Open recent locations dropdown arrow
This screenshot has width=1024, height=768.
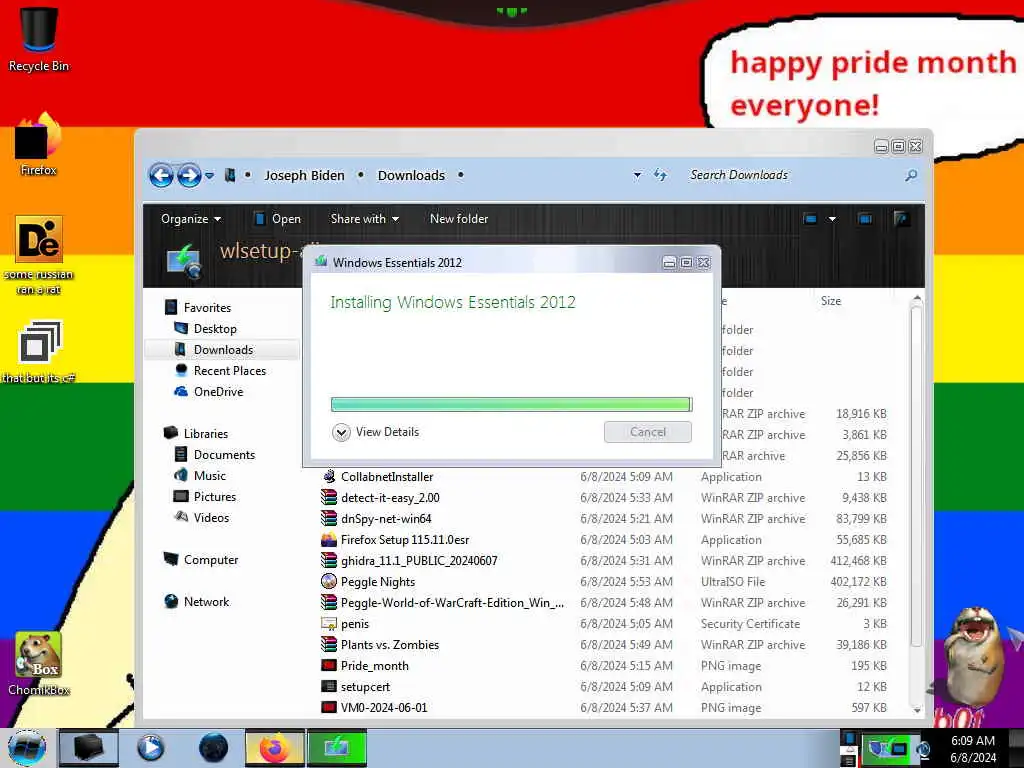[x=210, y=176]
